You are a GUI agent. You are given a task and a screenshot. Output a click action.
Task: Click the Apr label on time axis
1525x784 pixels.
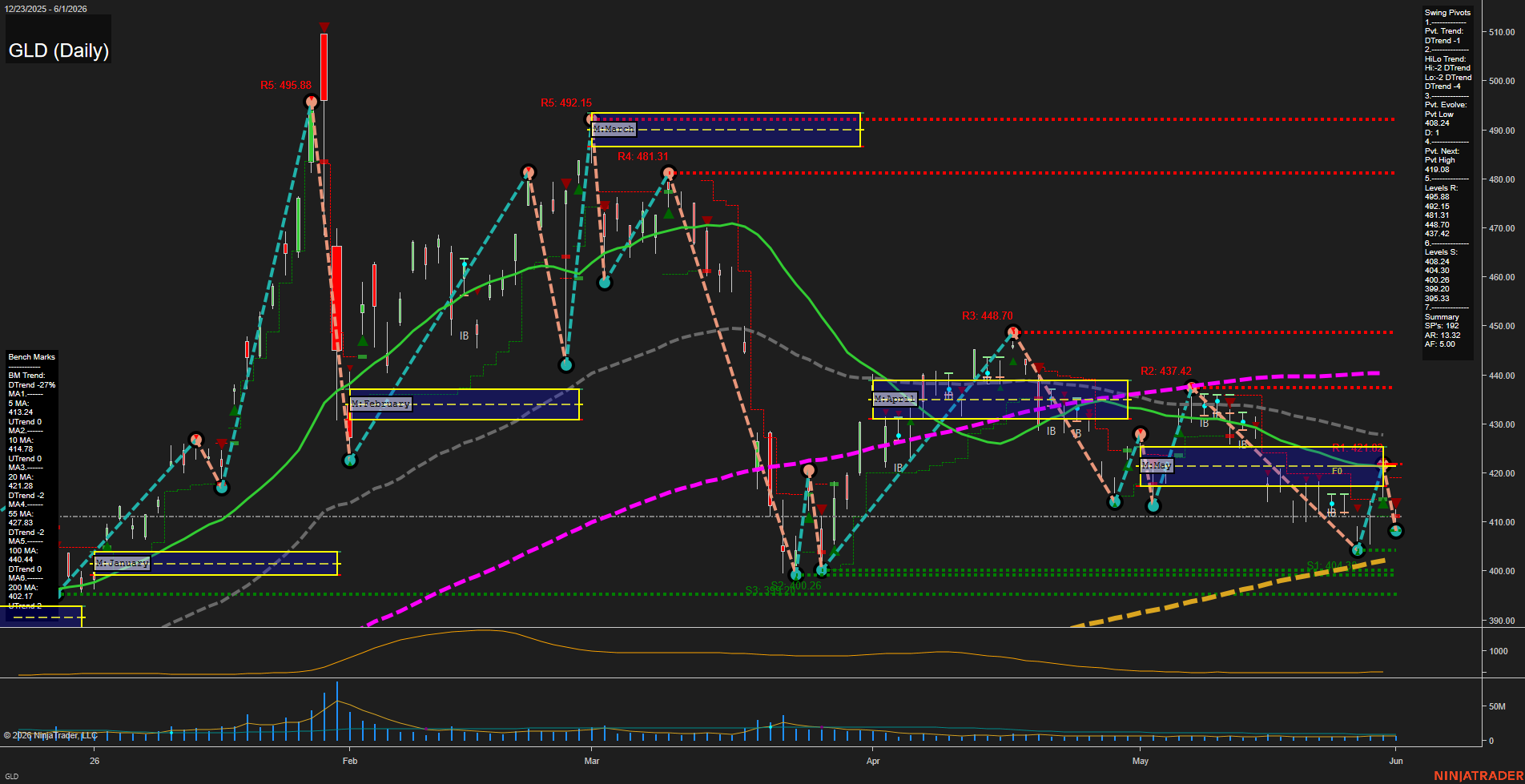[x=873, y=761]
